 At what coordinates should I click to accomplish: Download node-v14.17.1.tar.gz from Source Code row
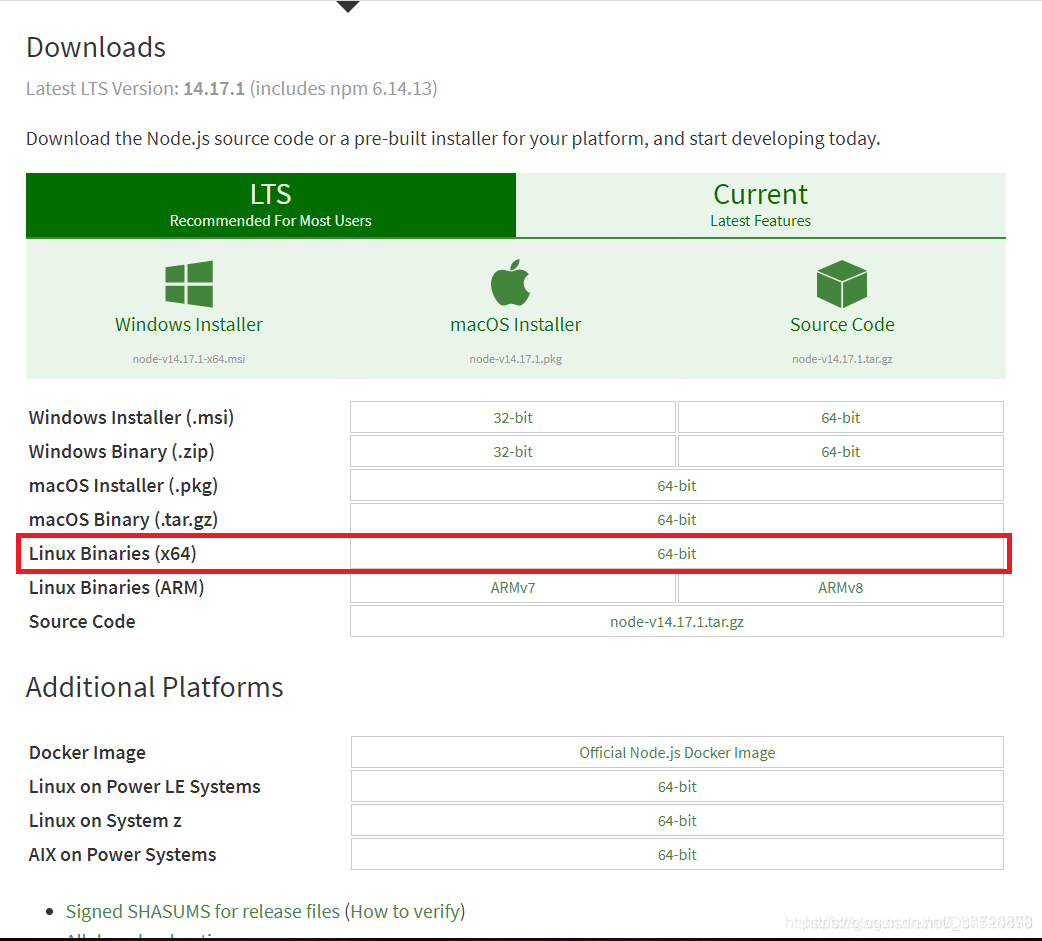pyautogui.click(x=677, y=621)
